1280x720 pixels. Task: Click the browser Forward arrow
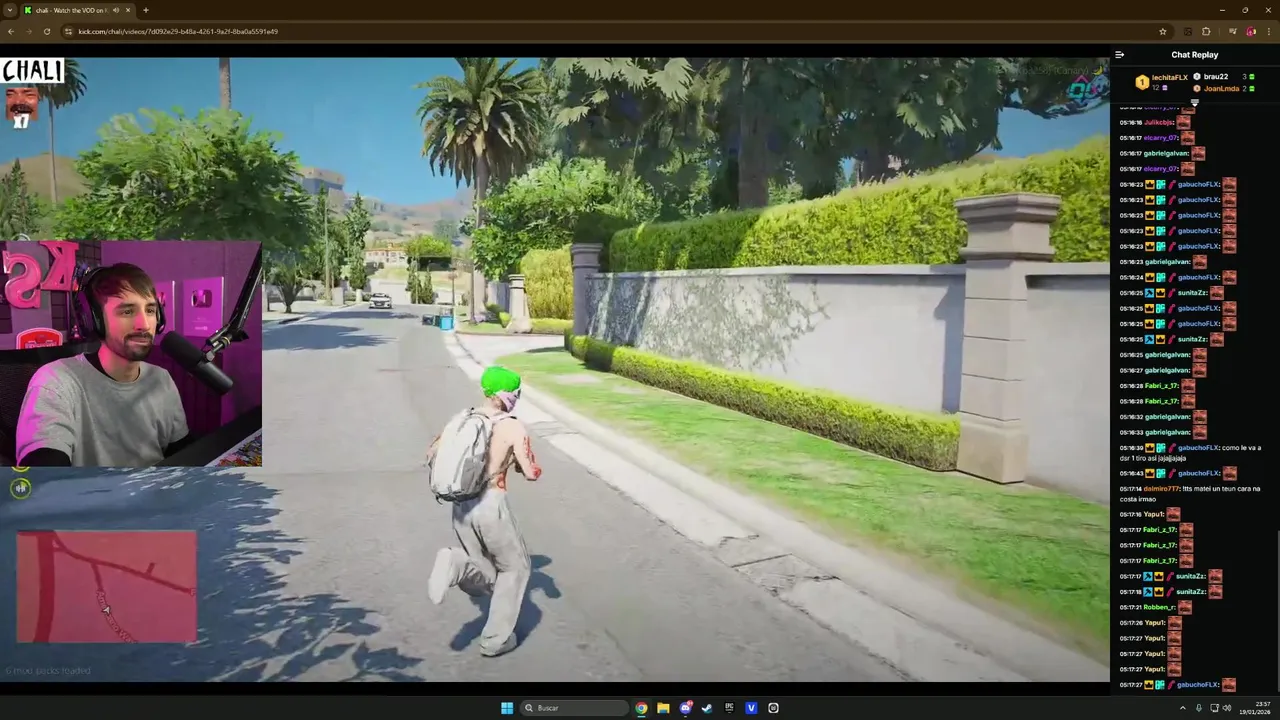tap(28, 31)
